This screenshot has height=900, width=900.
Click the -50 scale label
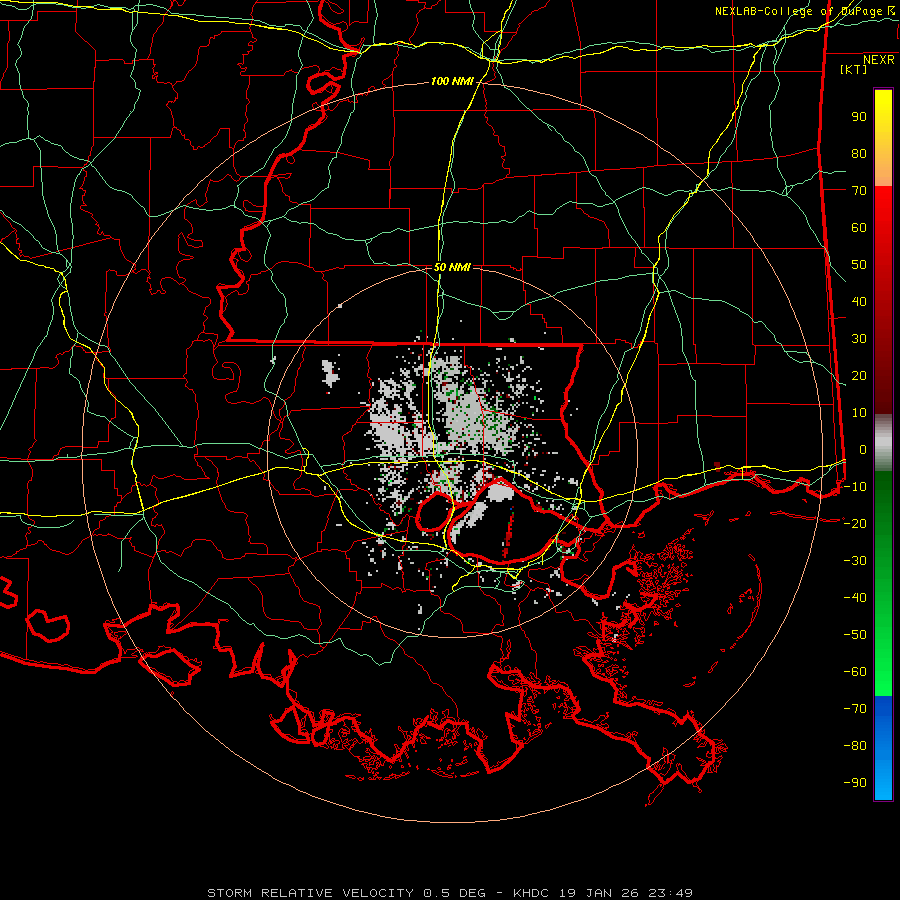pyautogui.click(x=855, y=634)
